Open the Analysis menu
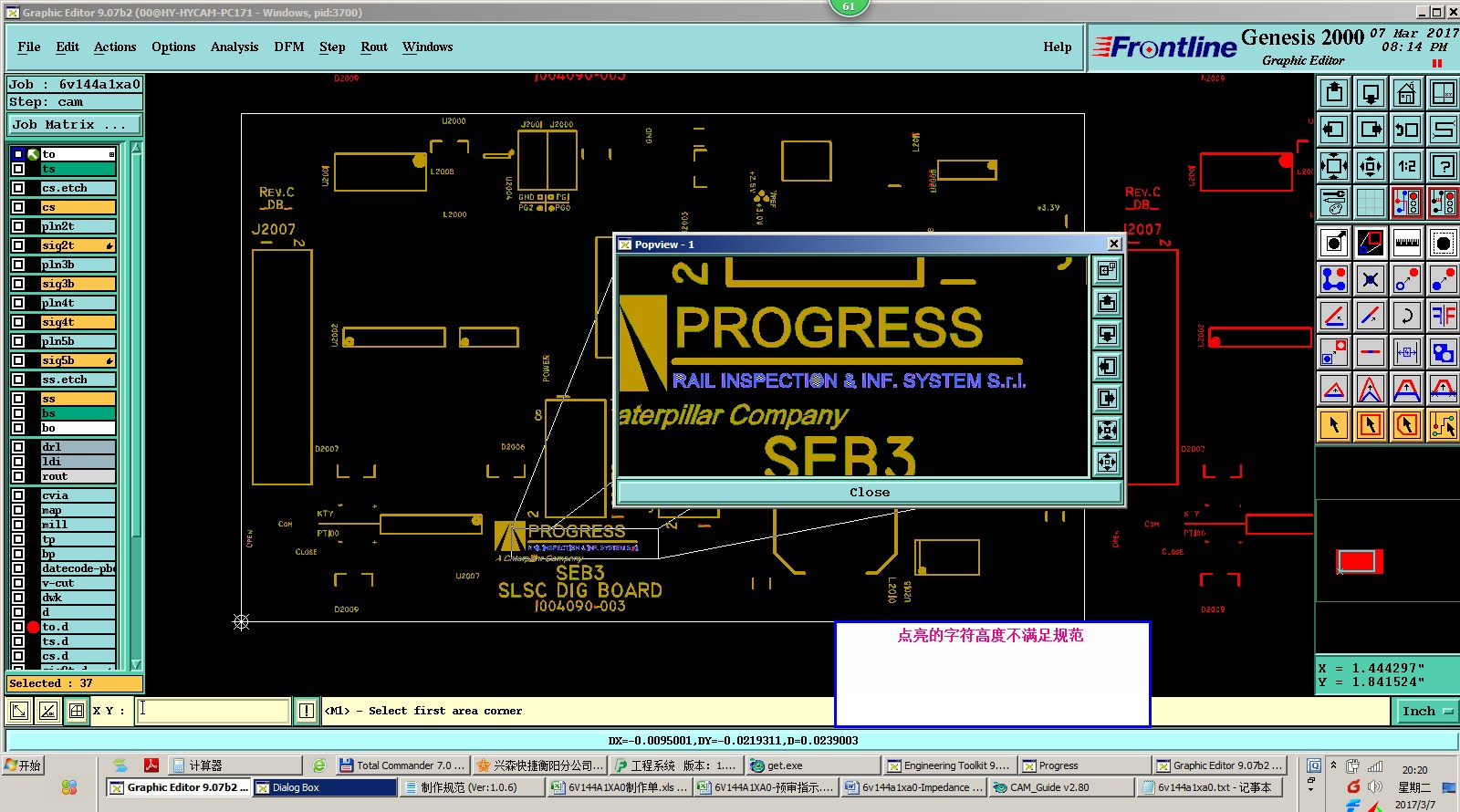 [235, 47]
